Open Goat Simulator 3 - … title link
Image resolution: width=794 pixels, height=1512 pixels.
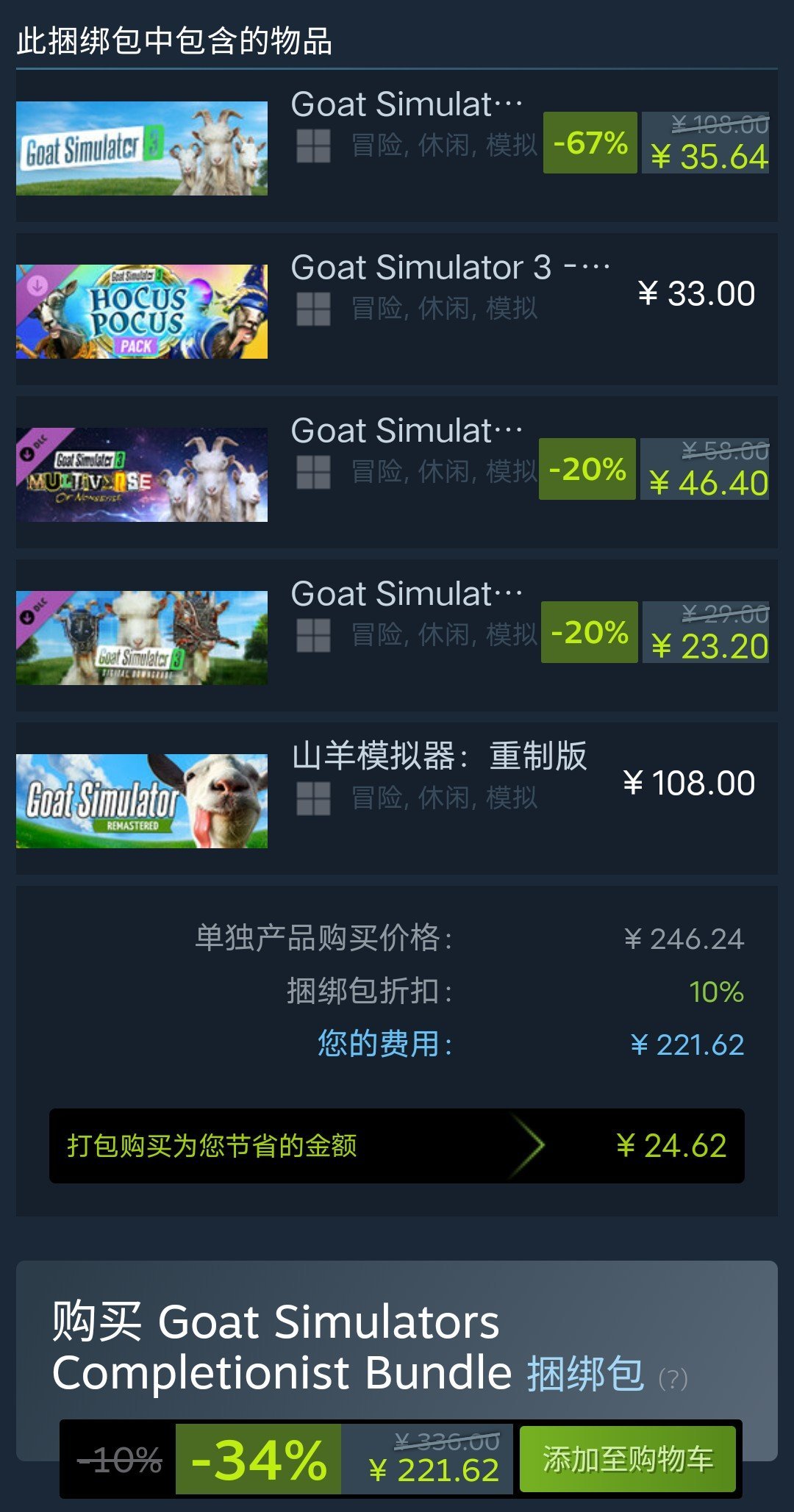tap(451, 268)
